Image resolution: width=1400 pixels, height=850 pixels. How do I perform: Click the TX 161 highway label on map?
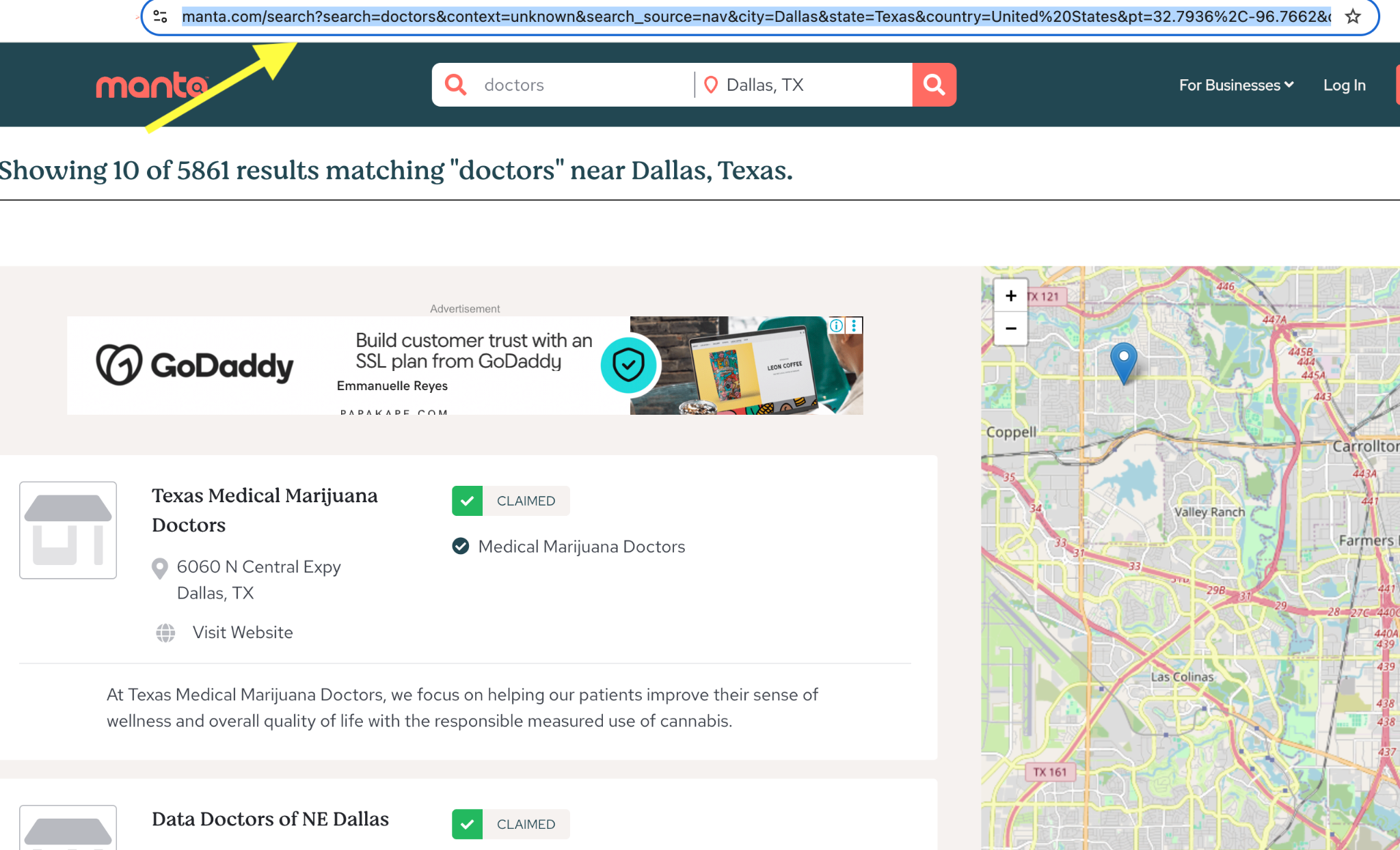point(1049,772)
